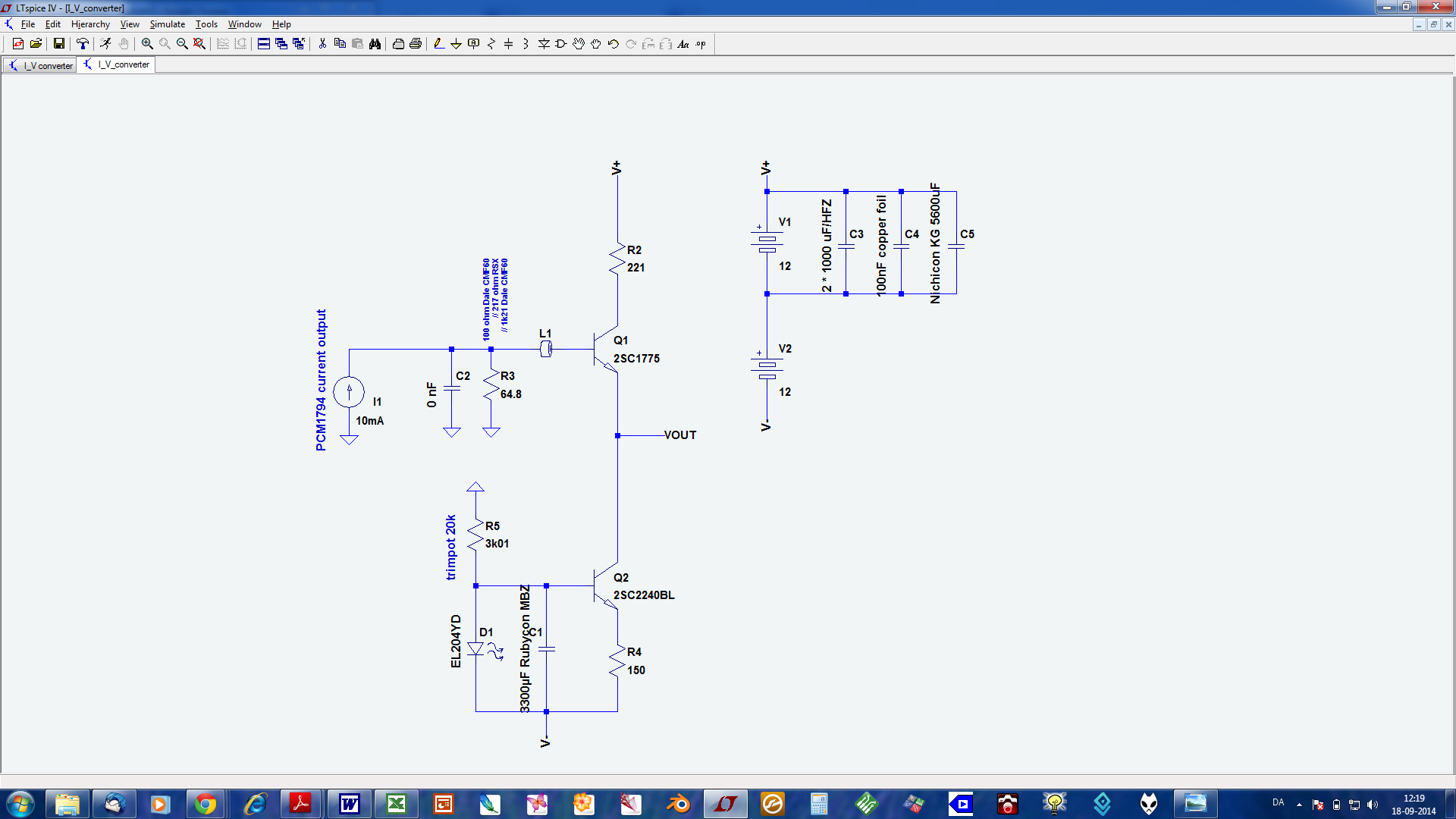Click the Zoom to Fit icon

[x=199, y=44]
